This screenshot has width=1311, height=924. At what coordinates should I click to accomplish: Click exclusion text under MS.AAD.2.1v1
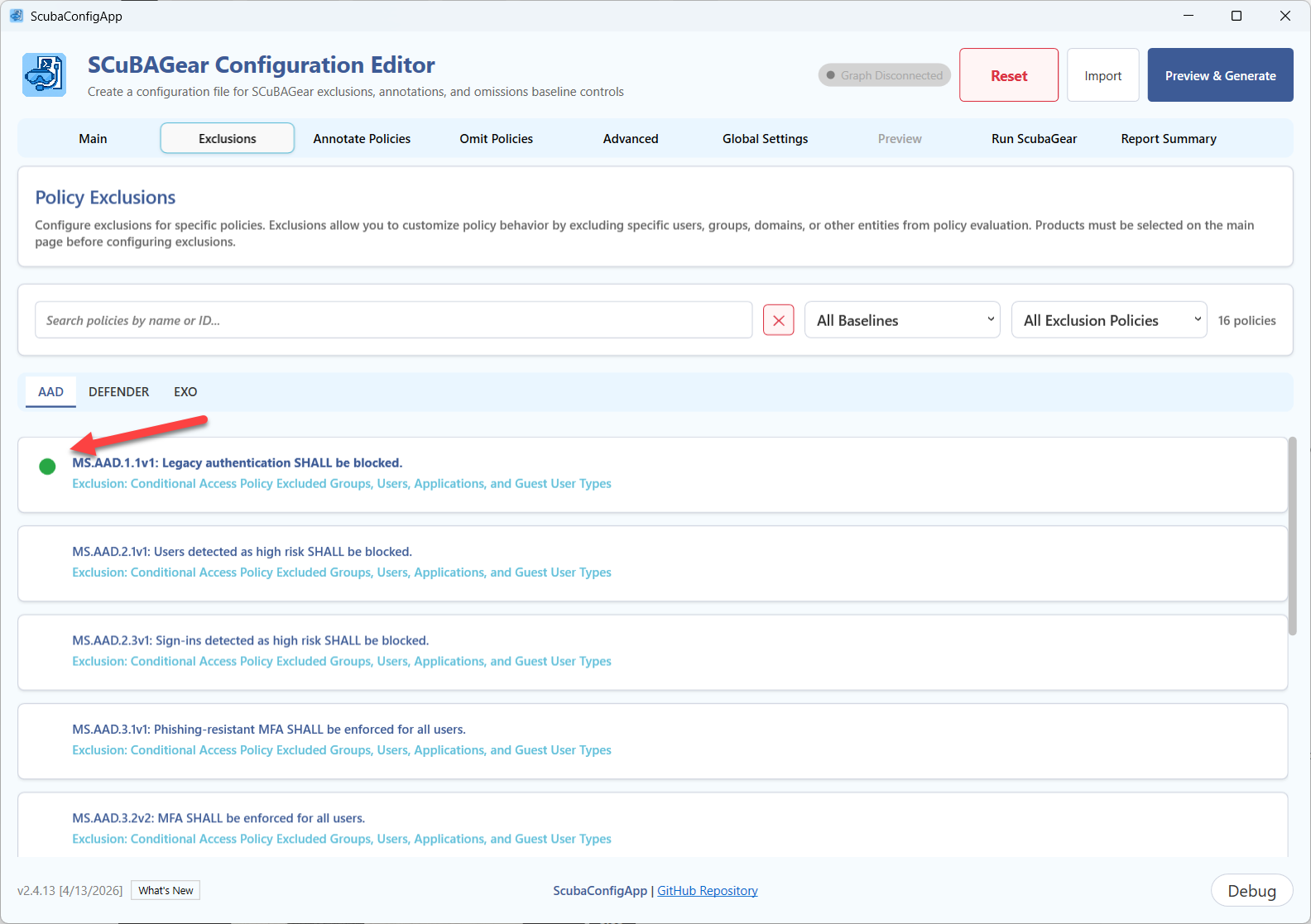coord(342,572)
